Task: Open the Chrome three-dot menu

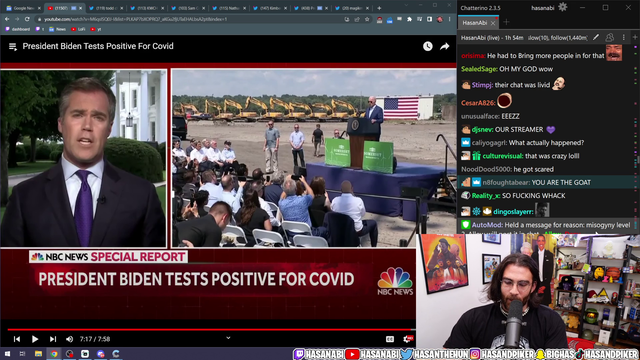Action: (x=449, y=19)
